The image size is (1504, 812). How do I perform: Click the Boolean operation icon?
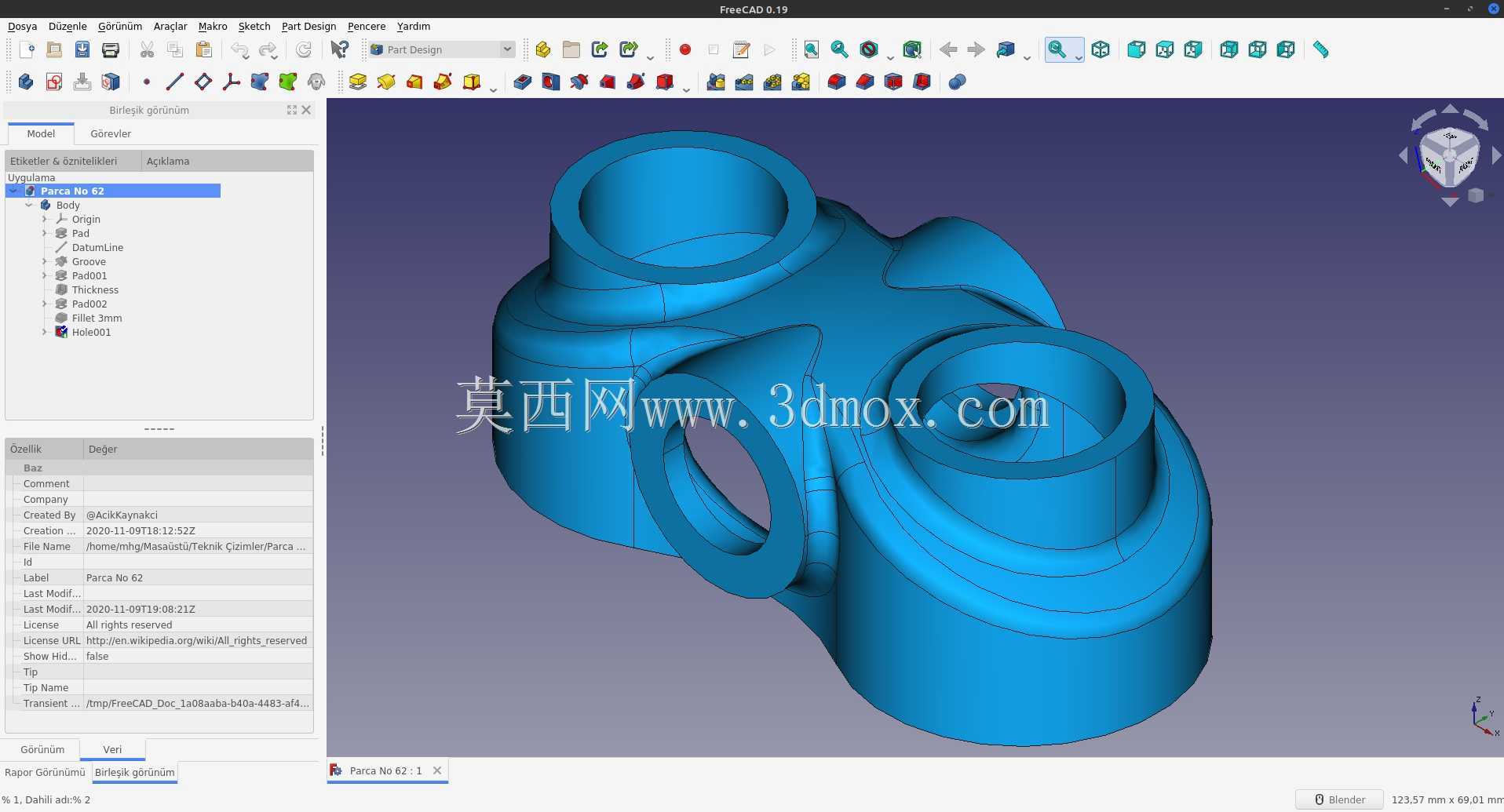coord(957,82)
